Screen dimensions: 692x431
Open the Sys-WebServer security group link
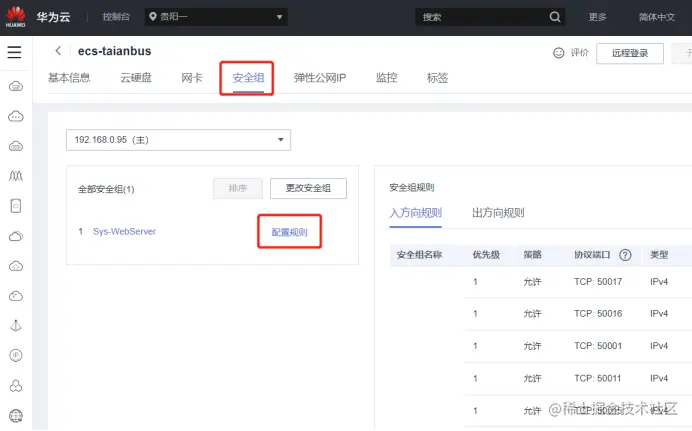point(124,231)
